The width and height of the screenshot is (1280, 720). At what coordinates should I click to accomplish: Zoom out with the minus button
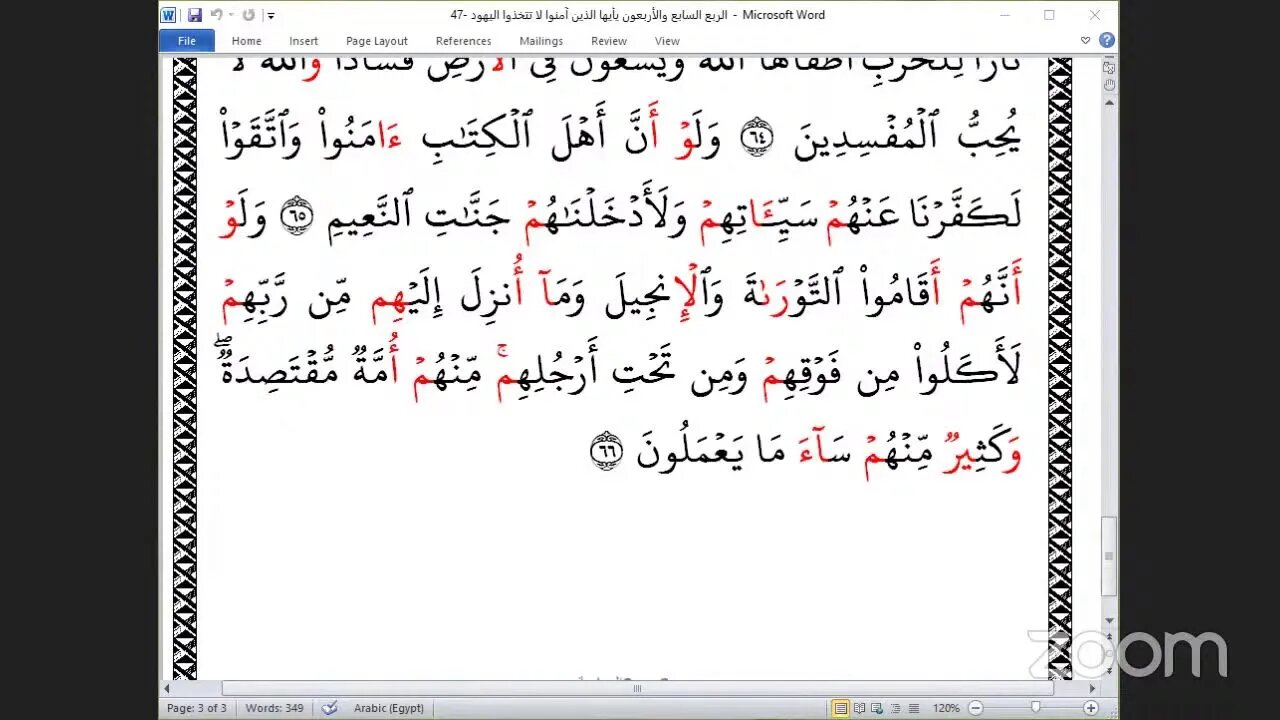[x=976, y=708]
